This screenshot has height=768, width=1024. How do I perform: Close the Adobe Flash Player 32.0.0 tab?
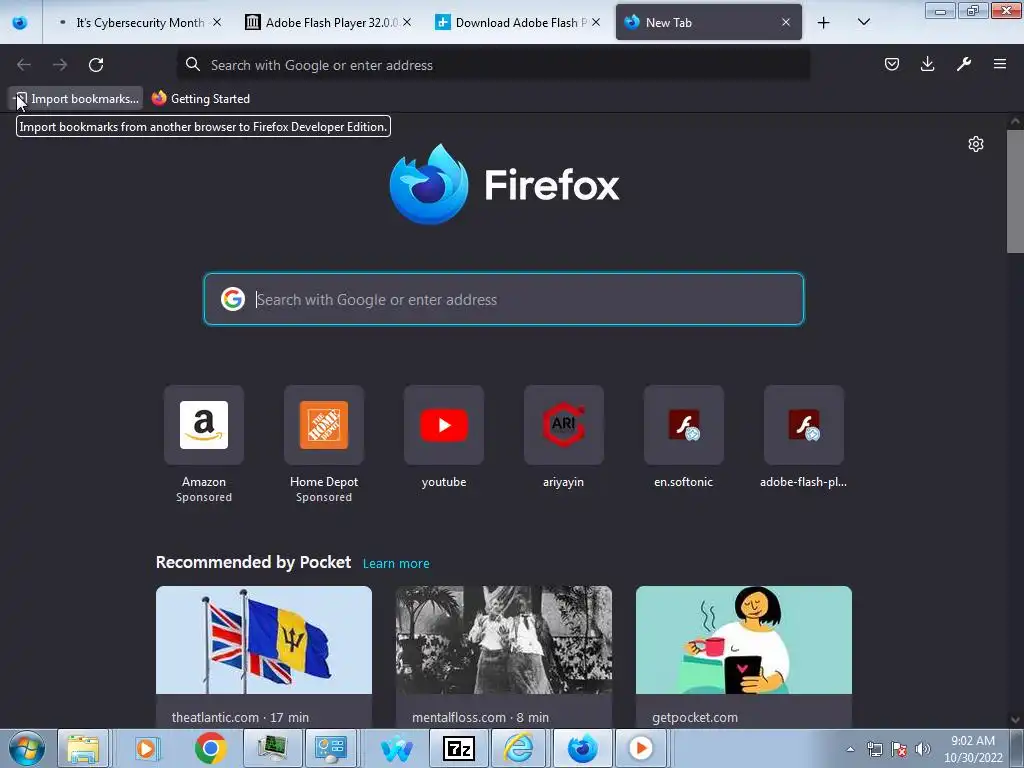(x=407, y=22)
